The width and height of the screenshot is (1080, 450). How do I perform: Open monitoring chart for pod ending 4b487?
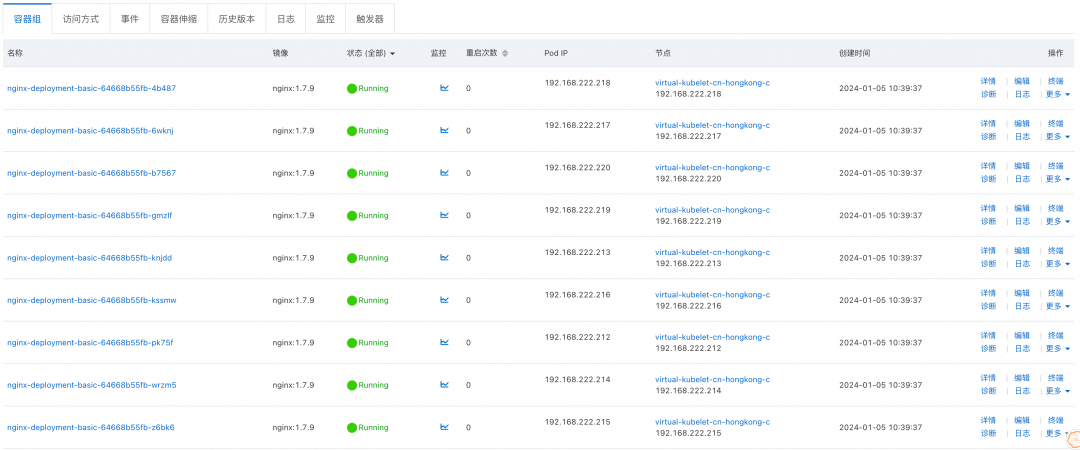(x=444, y=88)
